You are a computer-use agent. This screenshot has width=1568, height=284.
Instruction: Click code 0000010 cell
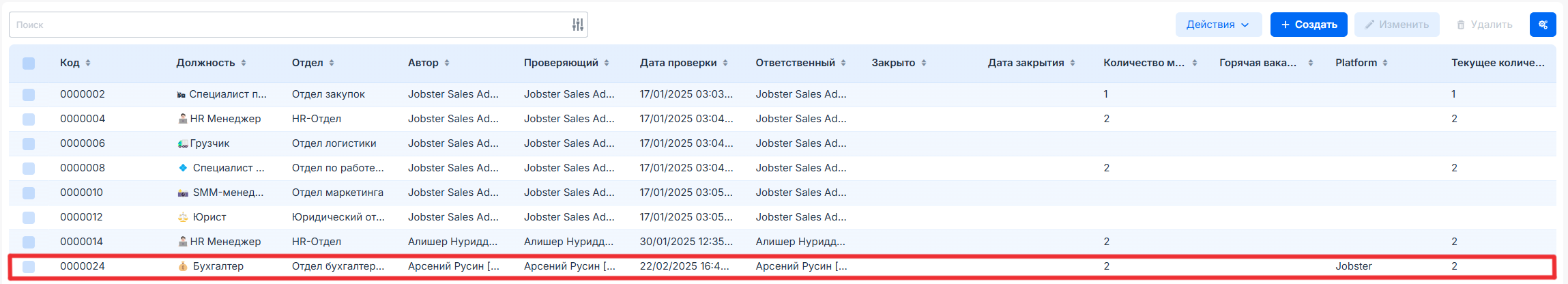81,193
